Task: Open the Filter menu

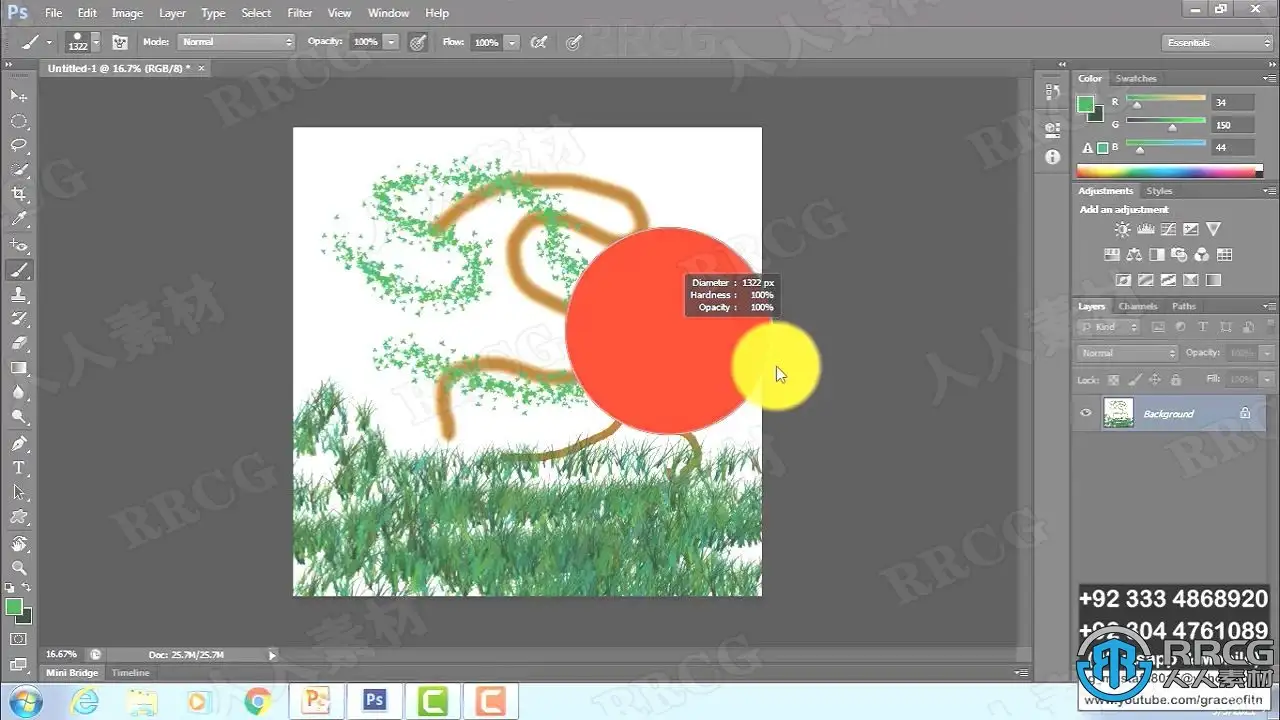Action: (300, 13)
